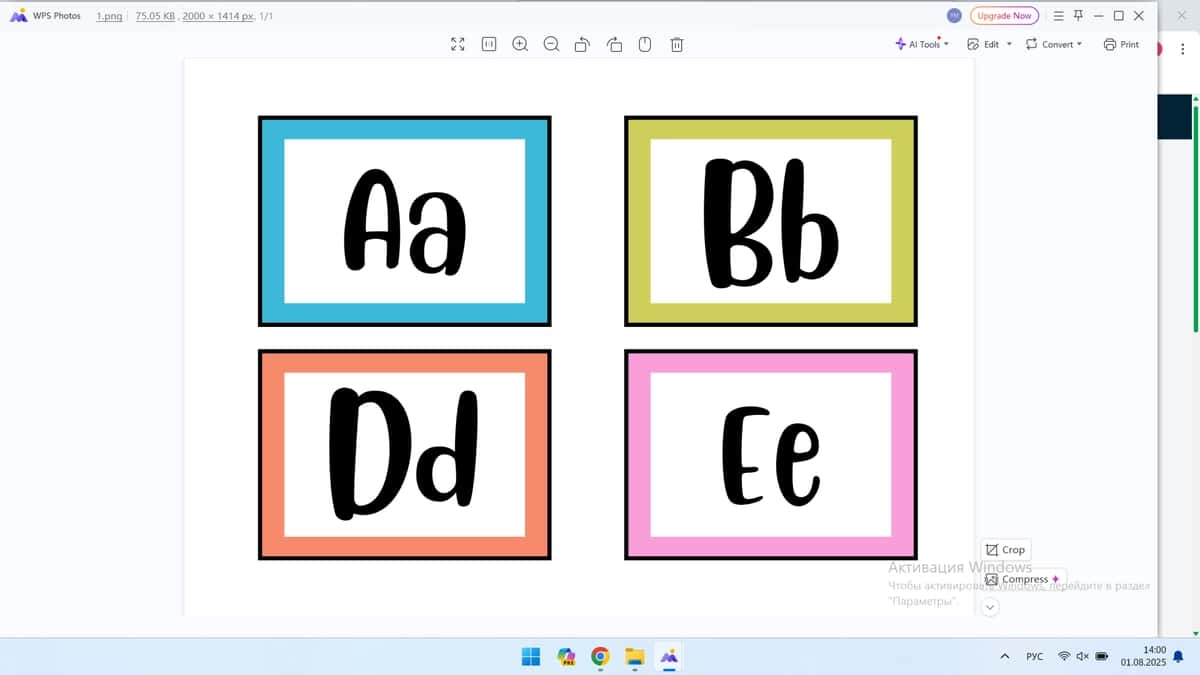
Task: Toggle mouse wheel mode icon
Action: click(645, 44)
